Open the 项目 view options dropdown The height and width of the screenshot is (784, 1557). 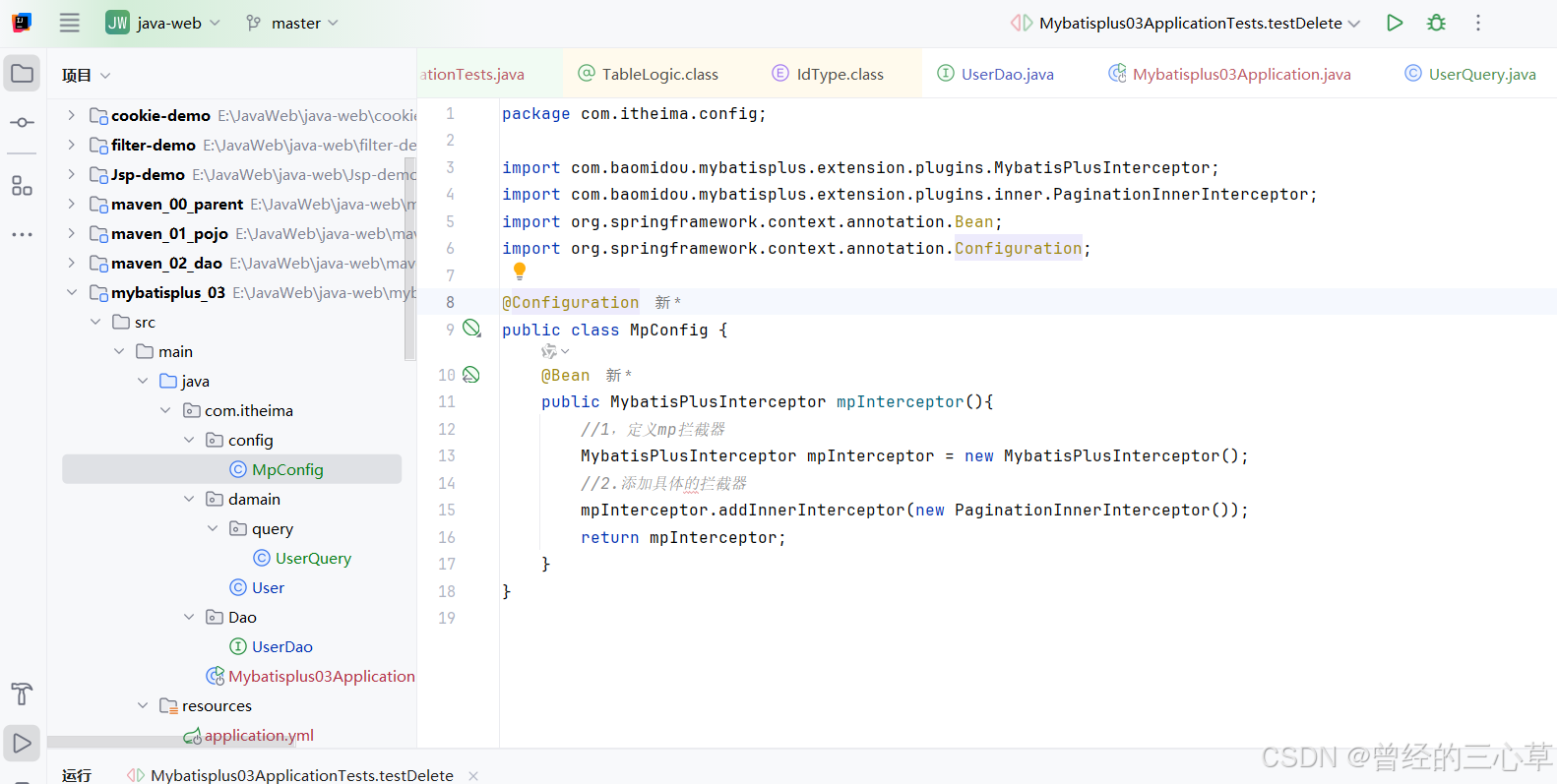(105, 76)
